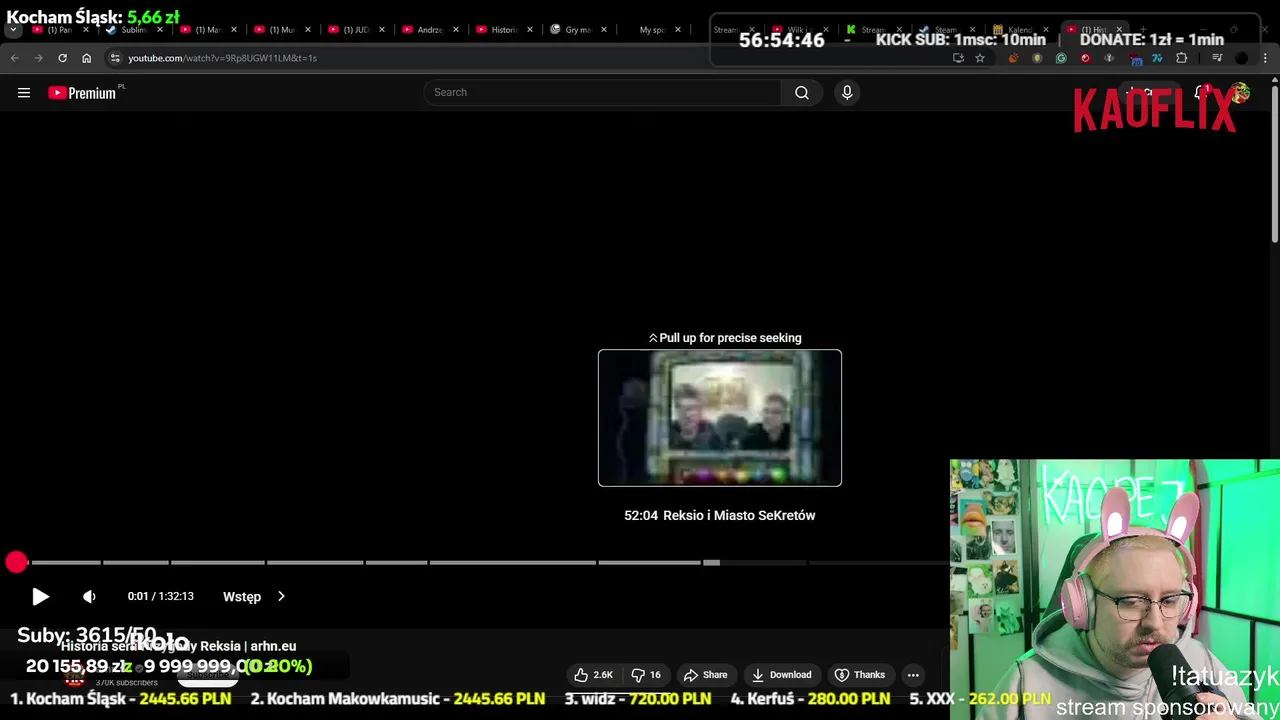1280x720 pixels.
Task: Like the video with 2.6K likes
Action: 593,675
